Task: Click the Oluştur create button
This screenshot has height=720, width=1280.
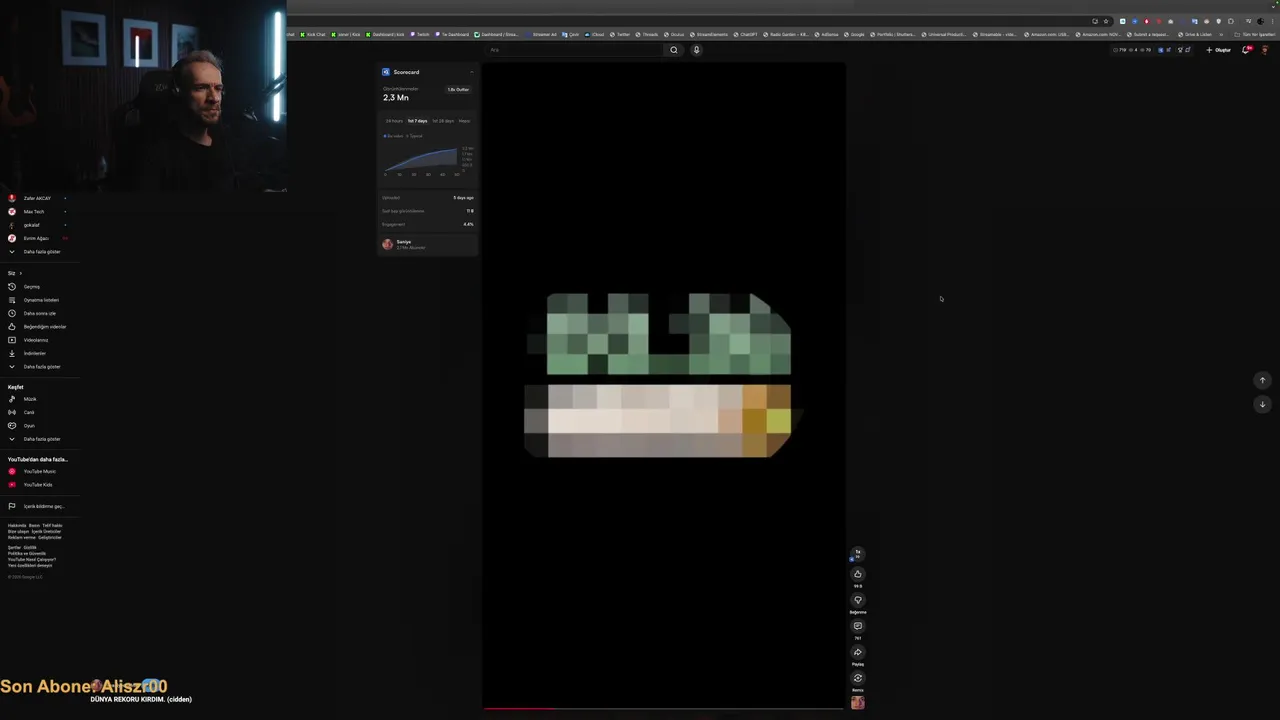Action: pos(1218,50)
